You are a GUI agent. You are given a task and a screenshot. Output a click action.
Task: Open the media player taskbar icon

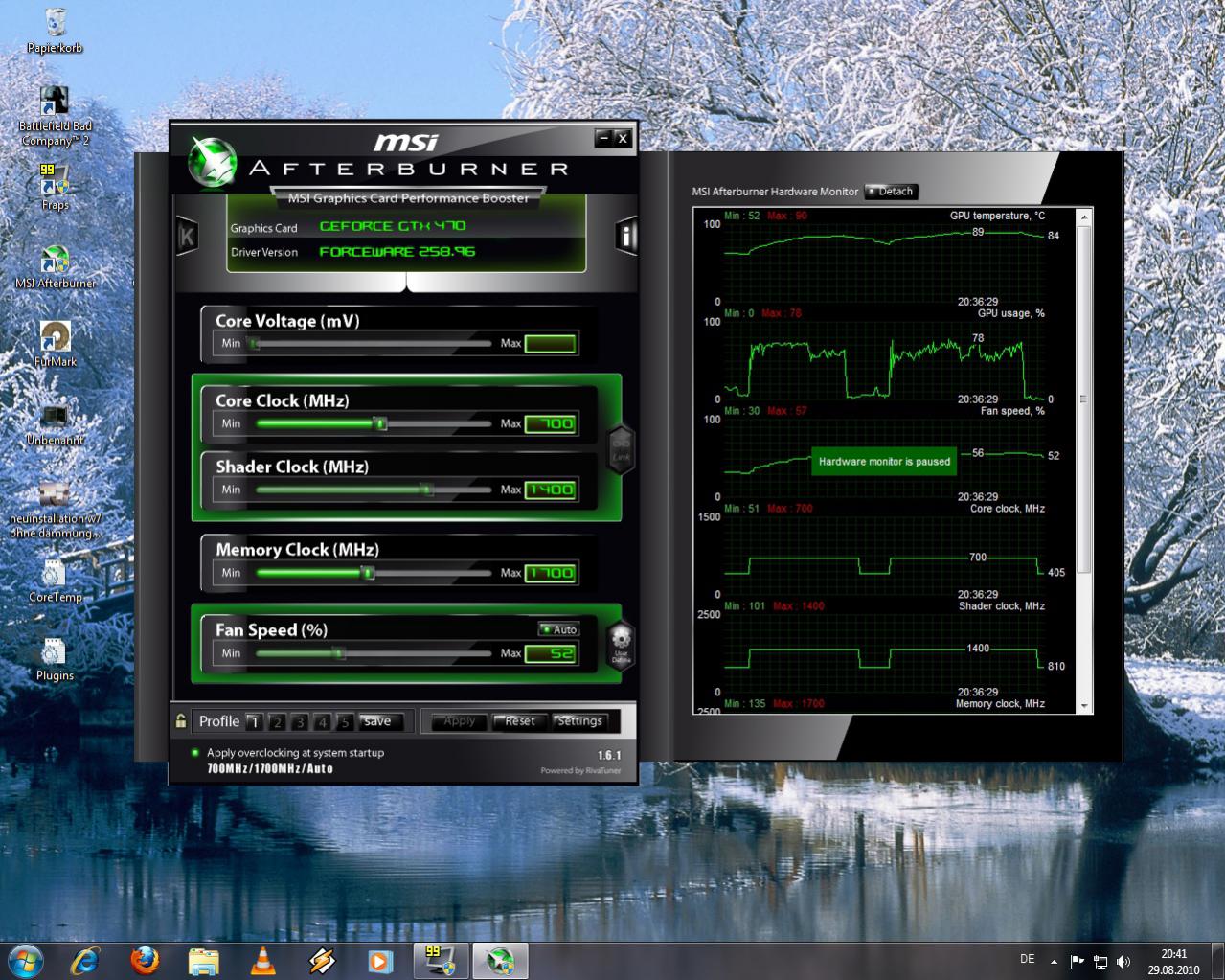[x=380, y=960]
